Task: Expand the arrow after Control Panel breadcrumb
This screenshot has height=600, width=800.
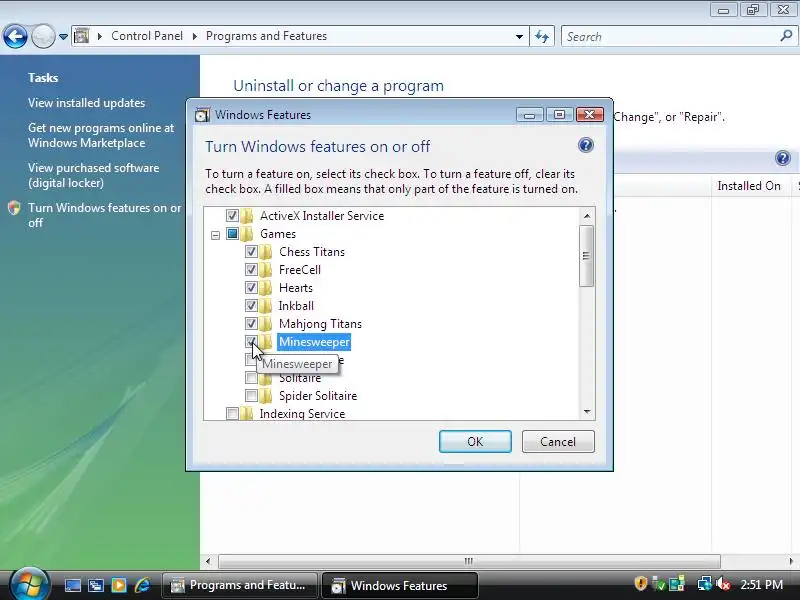Action: click(x=194, y=36)
